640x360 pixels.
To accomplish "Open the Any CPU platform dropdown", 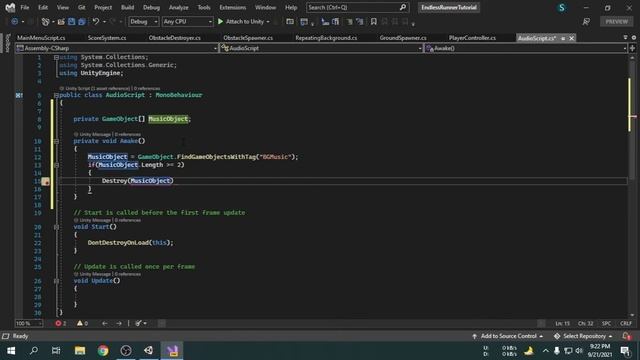I will pyautogui.click(x=187, y=22).
